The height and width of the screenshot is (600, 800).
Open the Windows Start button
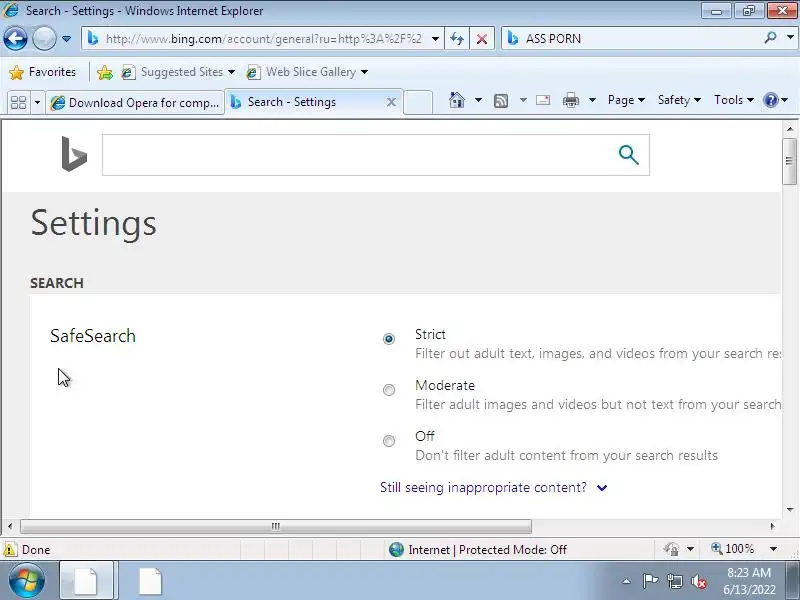(x=27, y=581)
